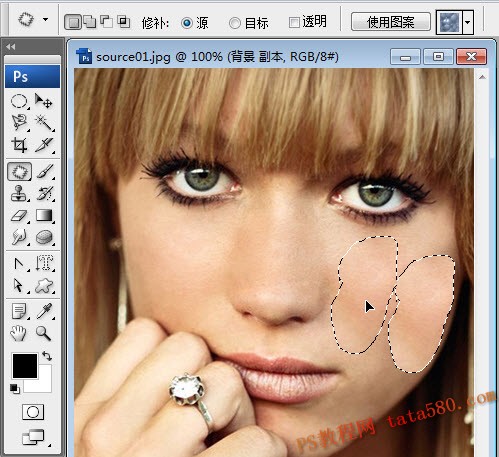Select the Eraser tool

[x=19, y=215]
